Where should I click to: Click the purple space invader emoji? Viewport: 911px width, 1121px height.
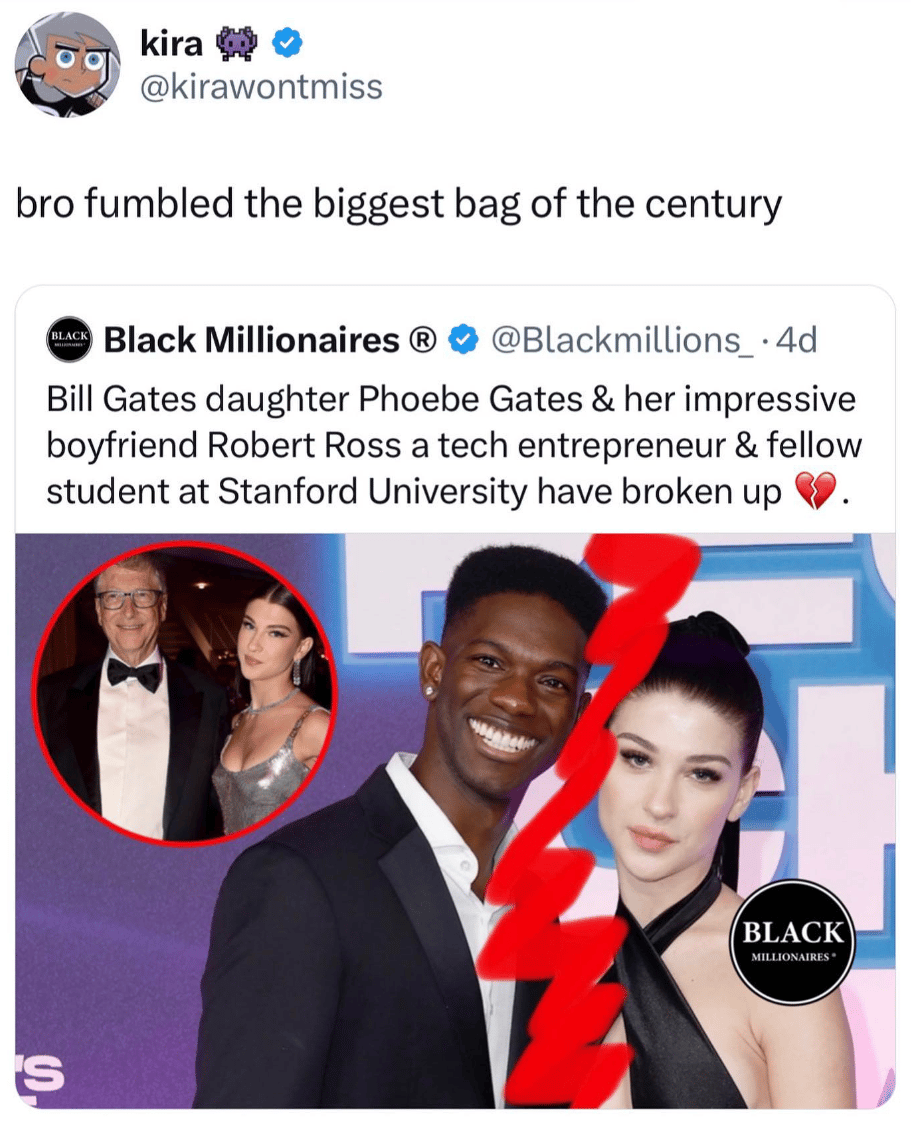tap(237, 45)
